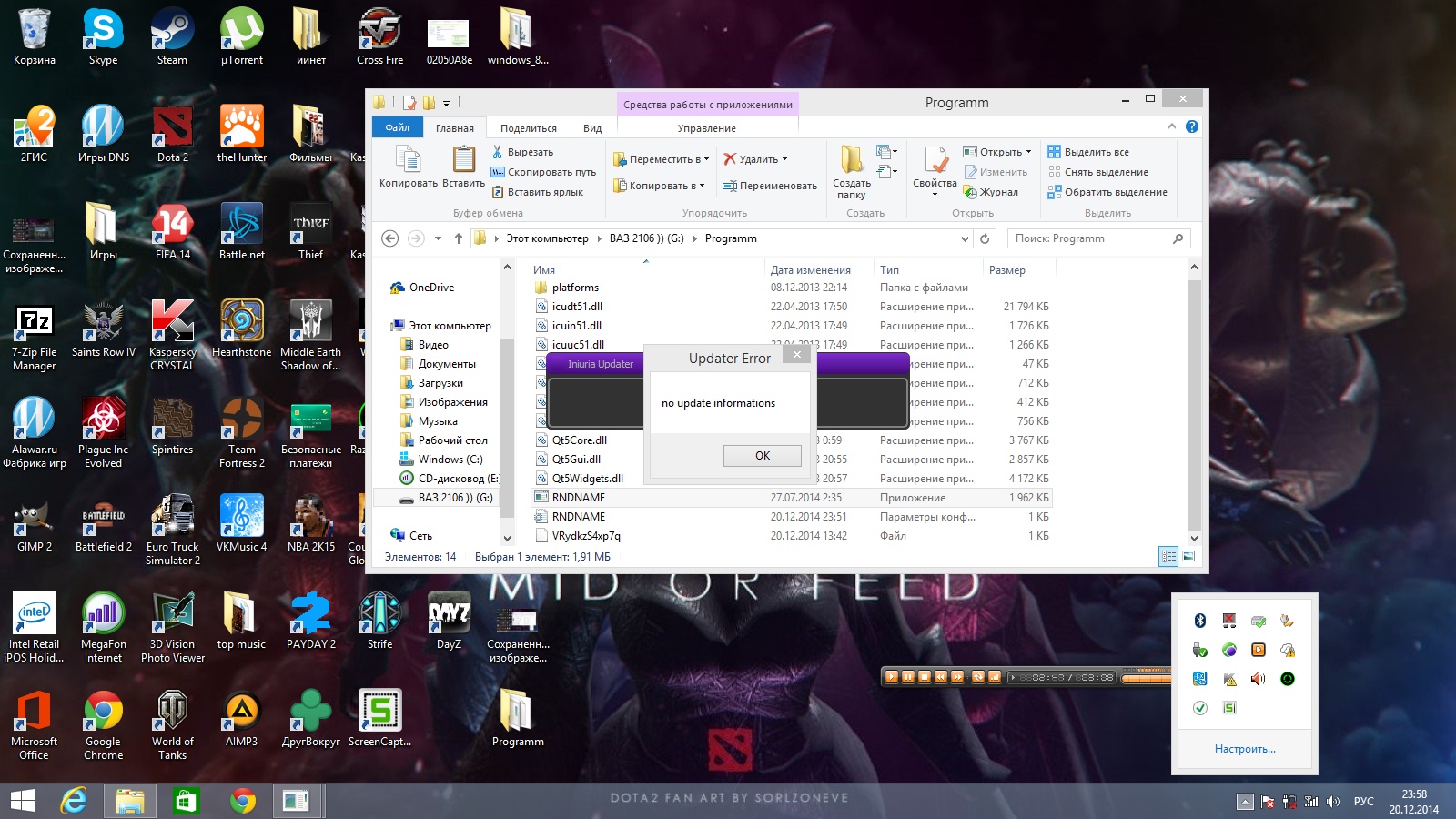Select Сеть in the navigation pane
Image resolution: width=1456 pixels, height=819 pixels.
pos(411,536)
